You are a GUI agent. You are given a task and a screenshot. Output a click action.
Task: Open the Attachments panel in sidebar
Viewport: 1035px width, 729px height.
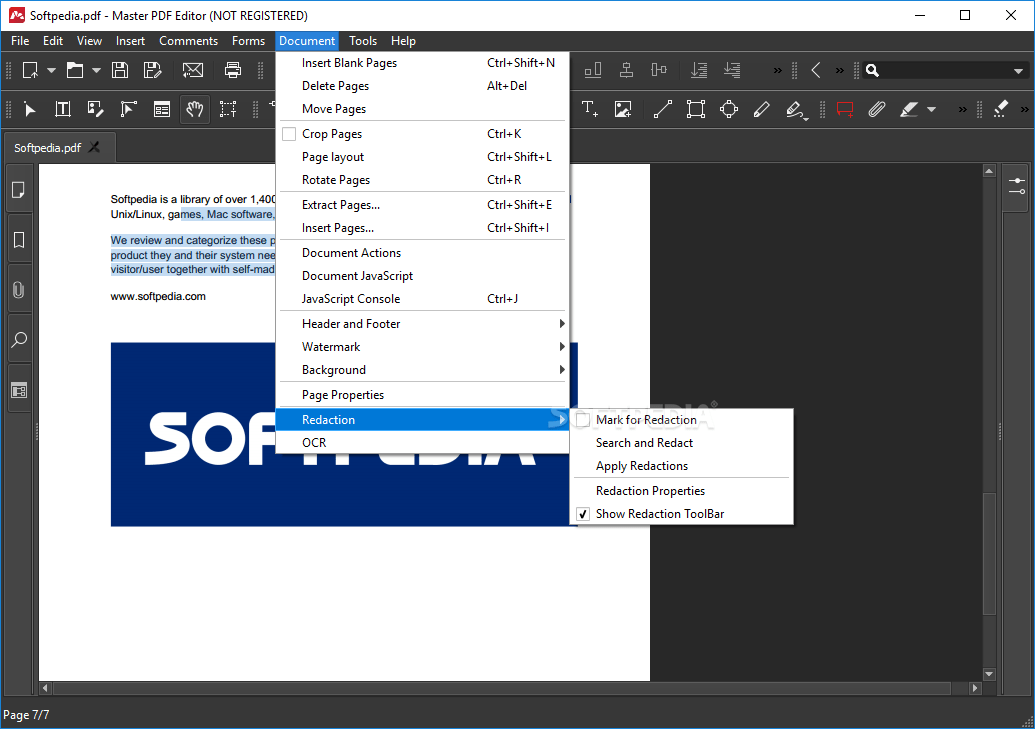click(x=19, y=289)
